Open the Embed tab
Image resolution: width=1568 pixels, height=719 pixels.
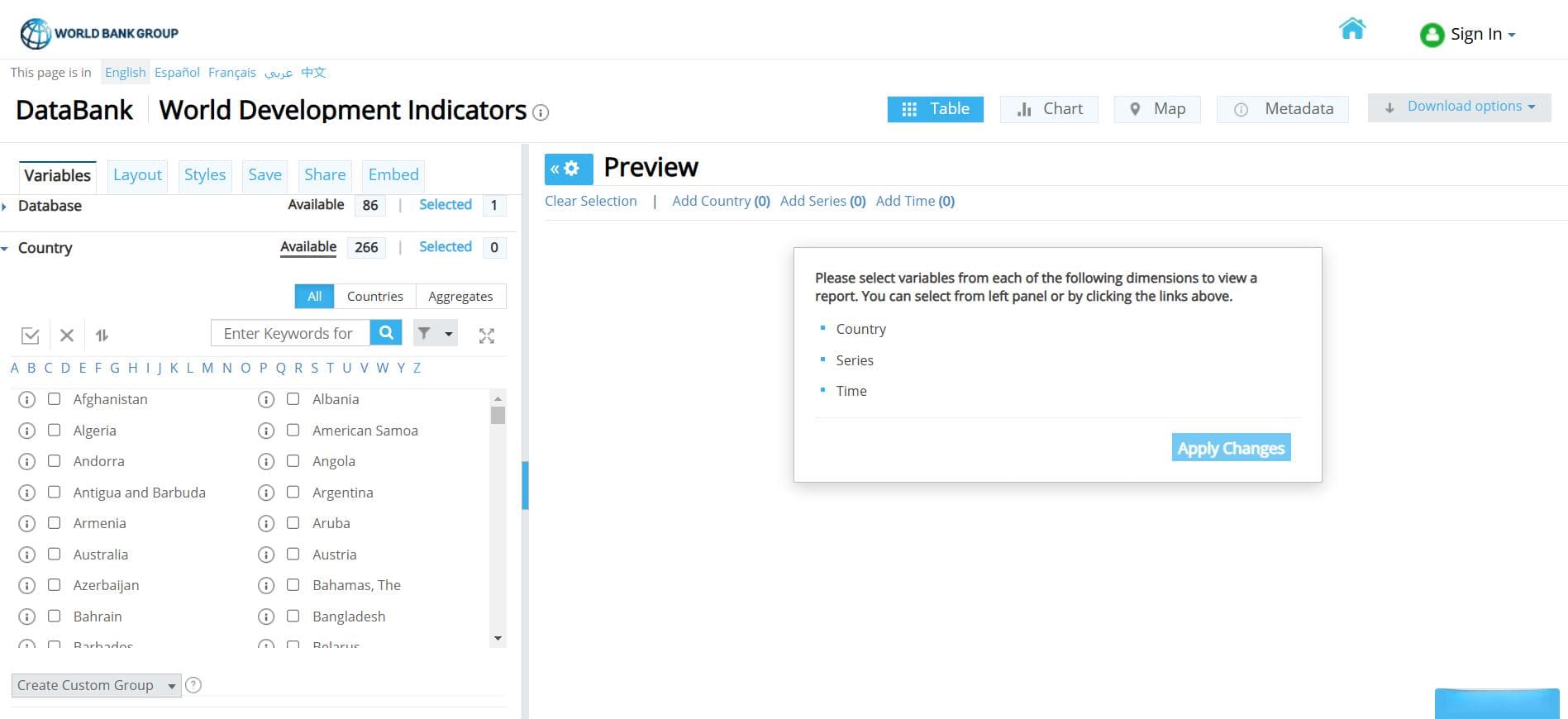(x=393, y=175)
